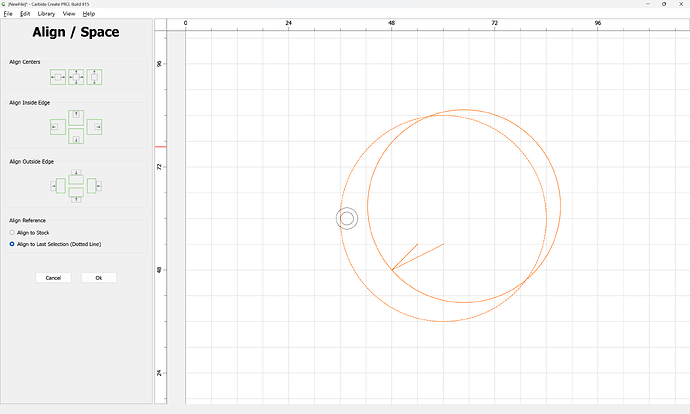The height and width of the screenshot is (414, 690).
Task: Click the Align Reference group label
Action: (x=27, y=220)
